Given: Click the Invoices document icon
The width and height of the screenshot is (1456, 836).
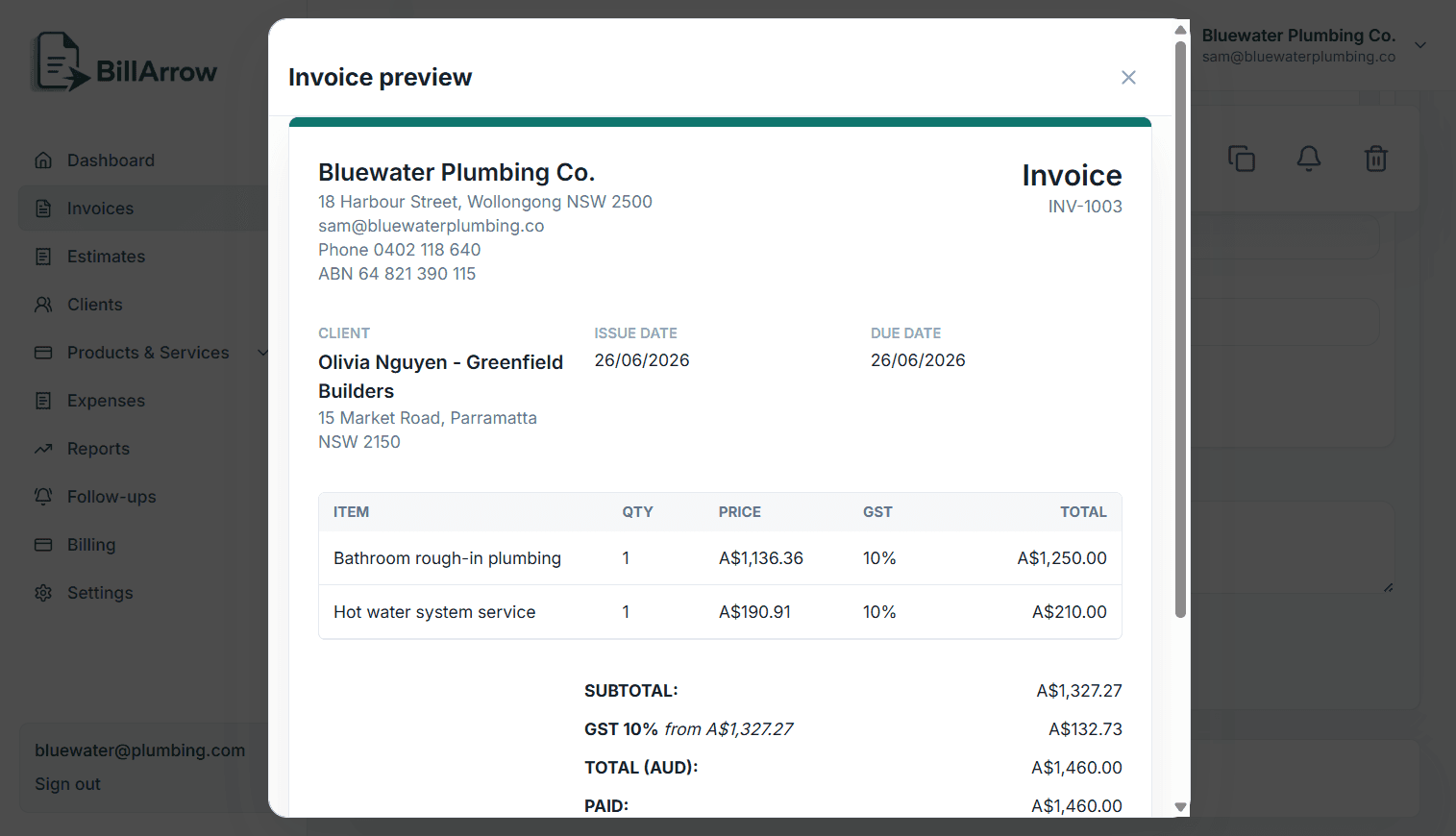Looking at the screenshot, I should coord(43,209).
